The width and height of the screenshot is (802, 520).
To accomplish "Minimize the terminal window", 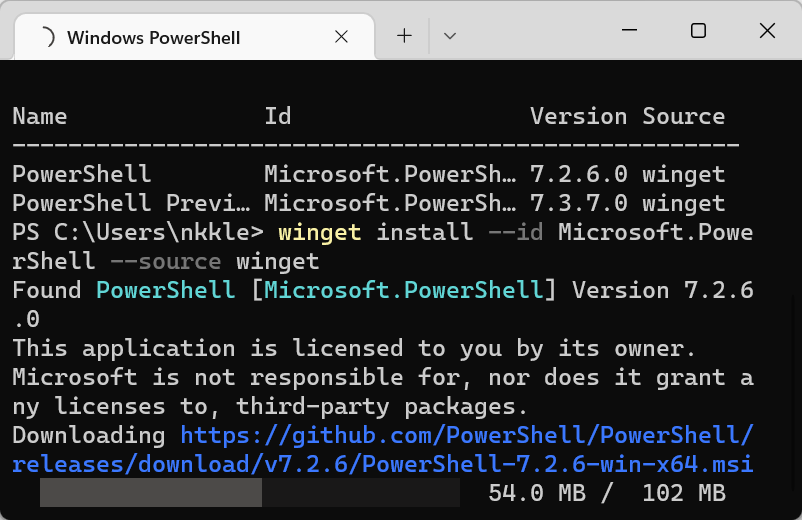I will [x=629, y=31].
